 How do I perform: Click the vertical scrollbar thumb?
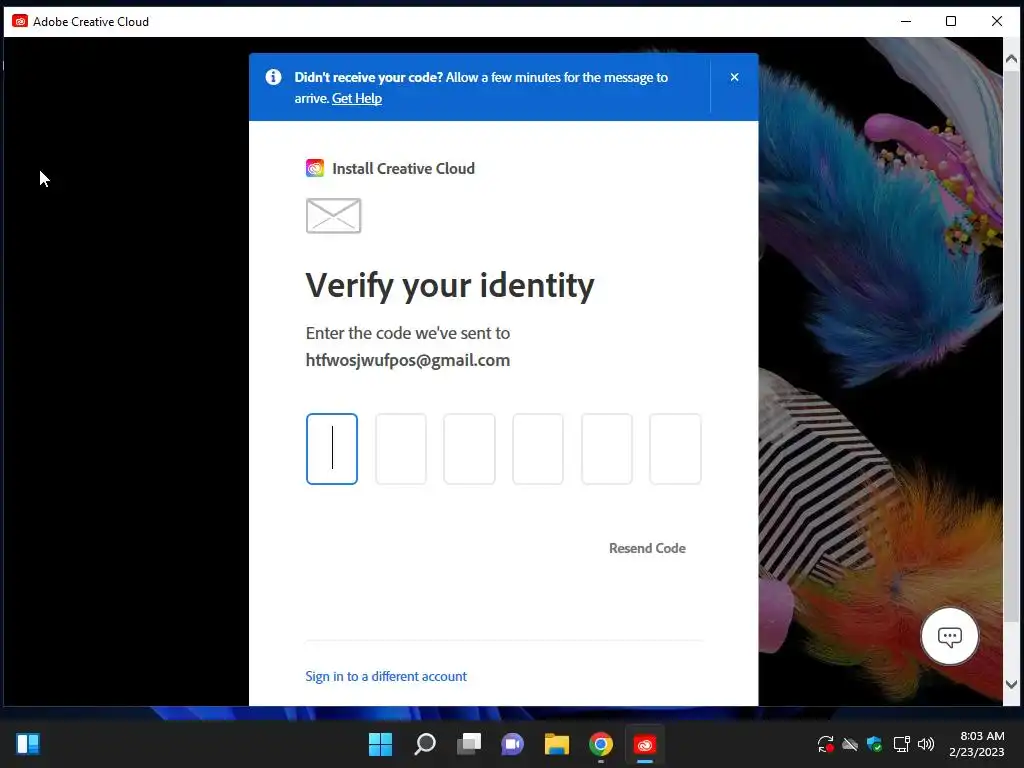click(1011, 346)
